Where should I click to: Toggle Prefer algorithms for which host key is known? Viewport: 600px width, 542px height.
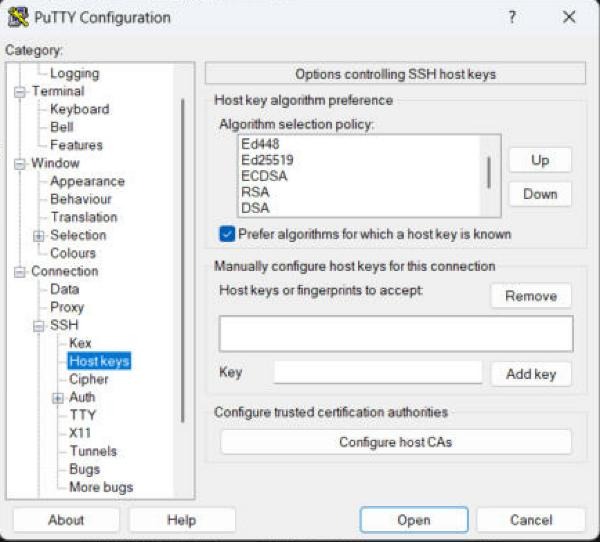point(227,234)
